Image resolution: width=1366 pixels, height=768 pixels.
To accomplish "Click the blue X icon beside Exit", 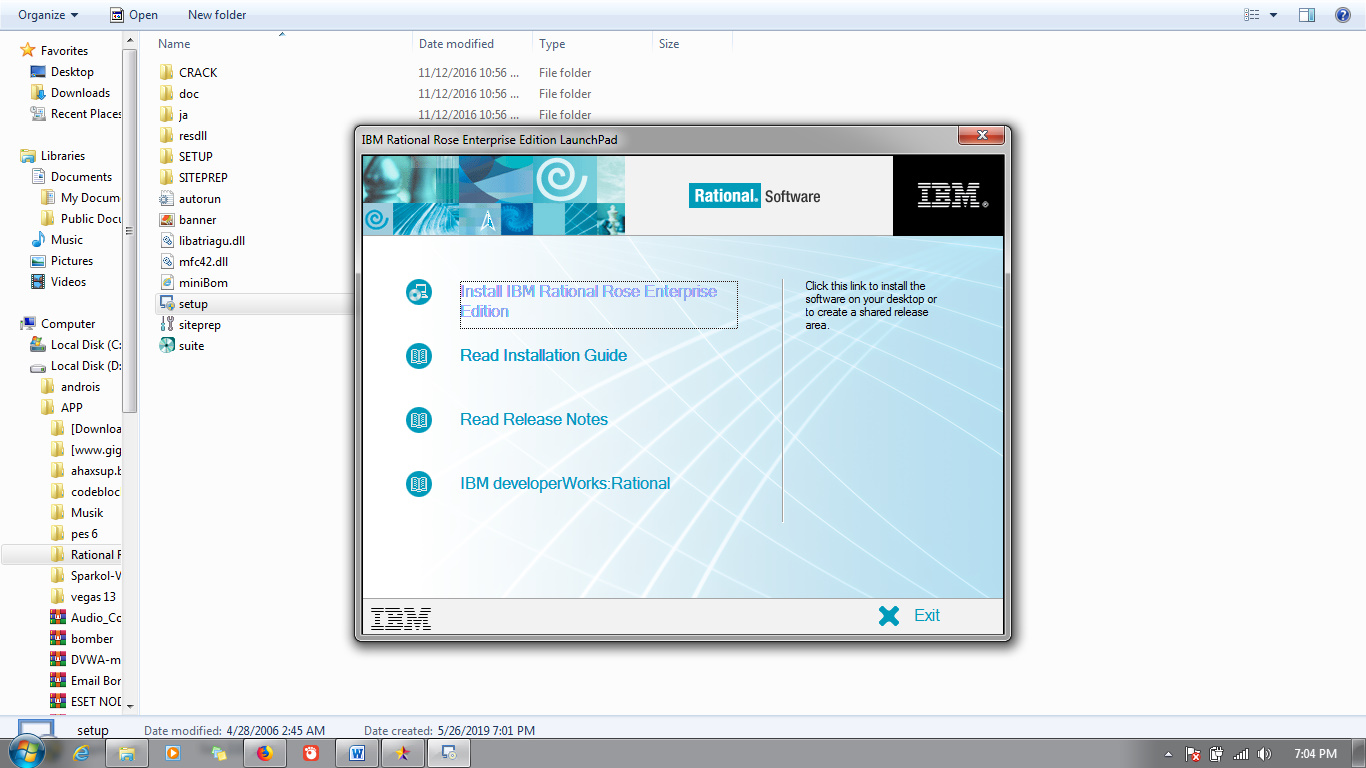I will (889, 616).
